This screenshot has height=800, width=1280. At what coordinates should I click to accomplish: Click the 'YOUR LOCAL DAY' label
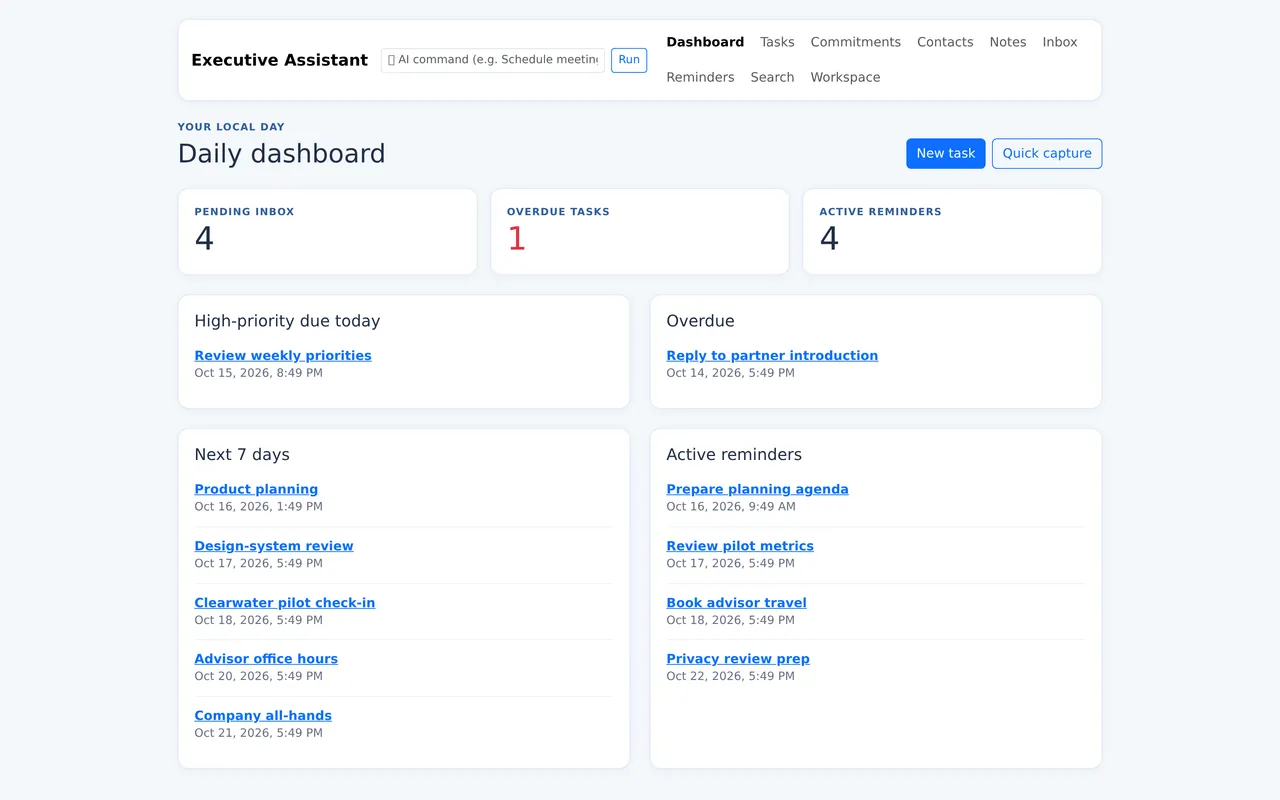[x=231, y=127]
